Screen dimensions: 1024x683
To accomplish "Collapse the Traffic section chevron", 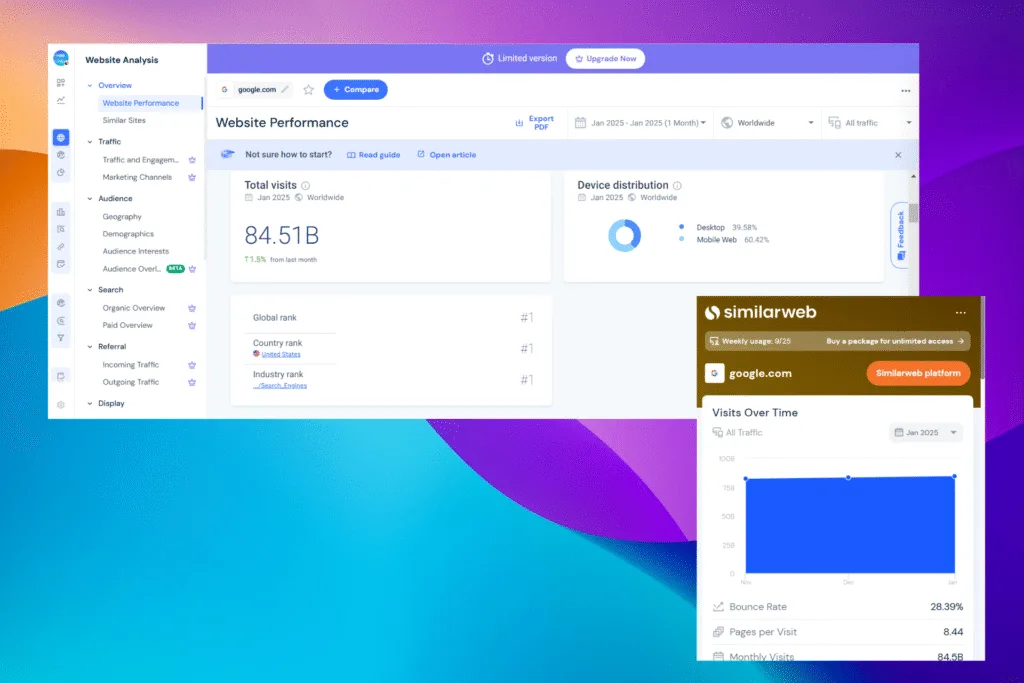I will click(90, 142).
